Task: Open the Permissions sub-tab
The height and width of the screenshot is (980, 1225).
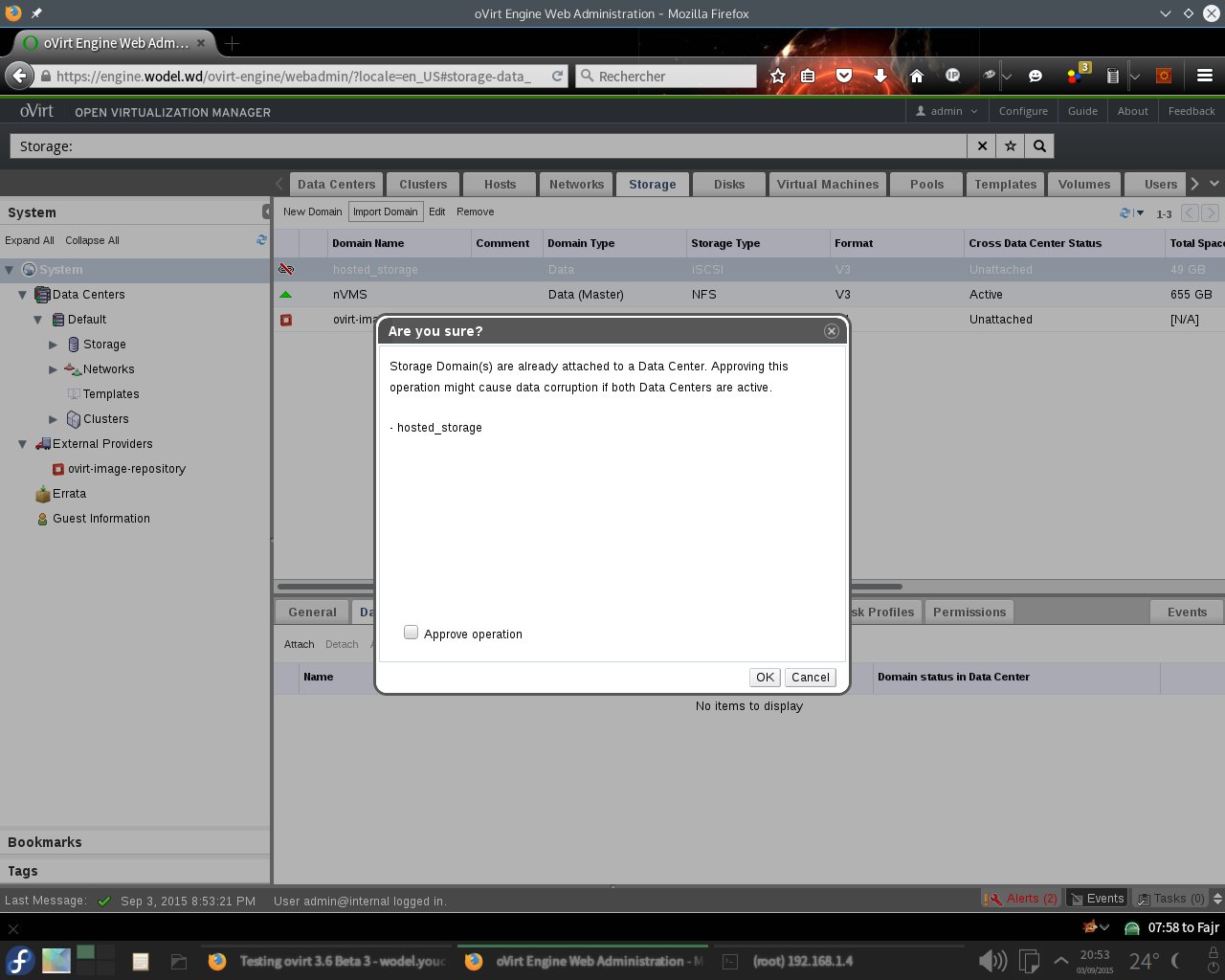Action: (x=969, y=612)
